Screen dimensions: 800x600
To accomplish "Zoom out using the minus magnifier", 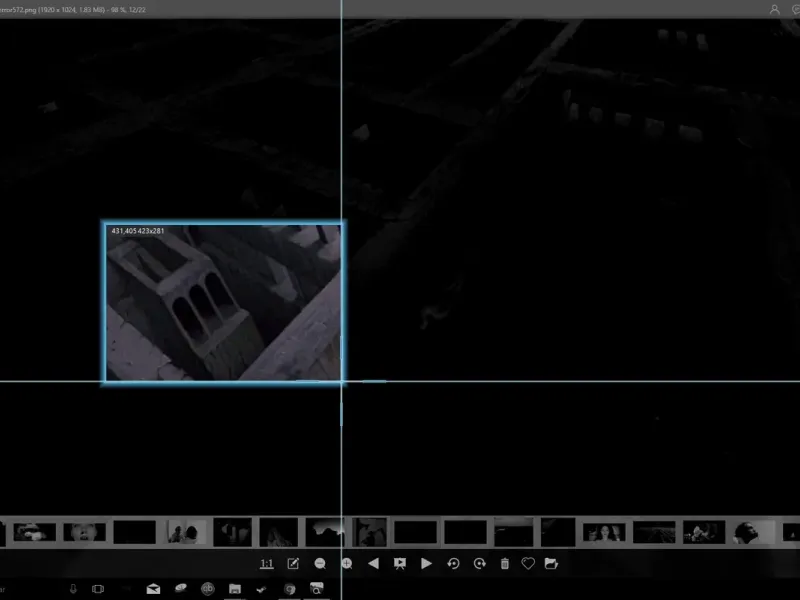I will pos(320,564).
